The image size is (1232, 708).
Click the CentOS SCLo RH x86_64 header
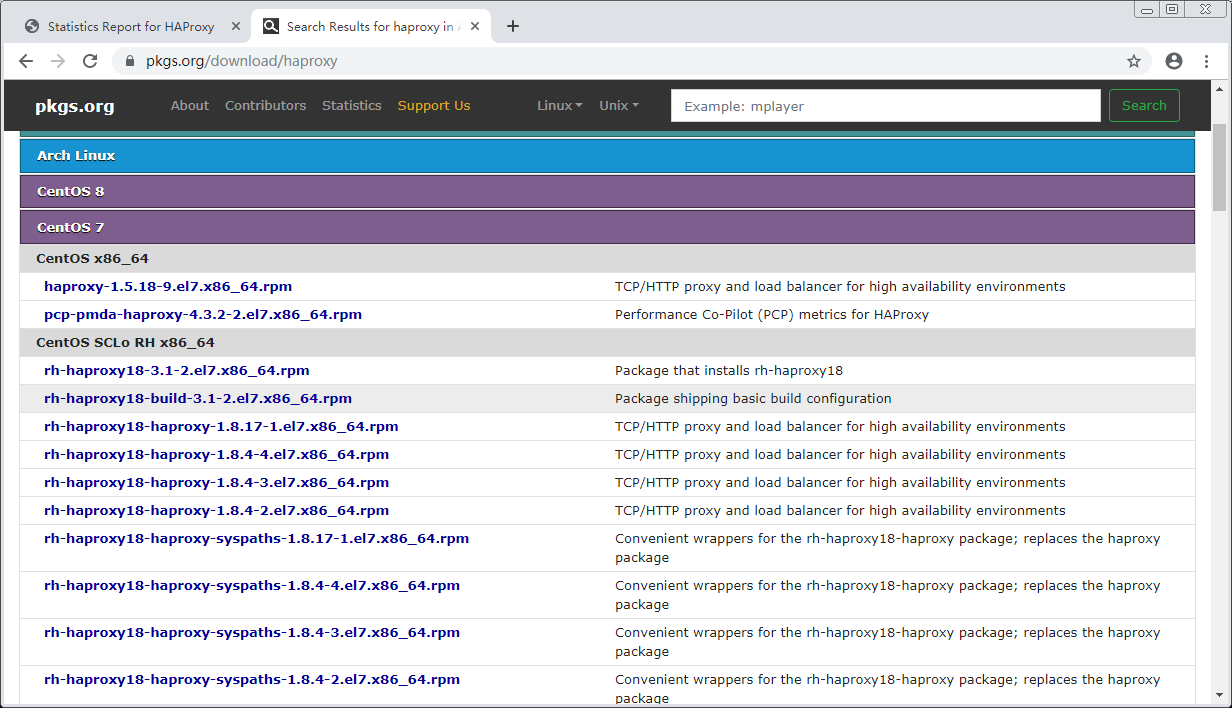tap(607, 343)
